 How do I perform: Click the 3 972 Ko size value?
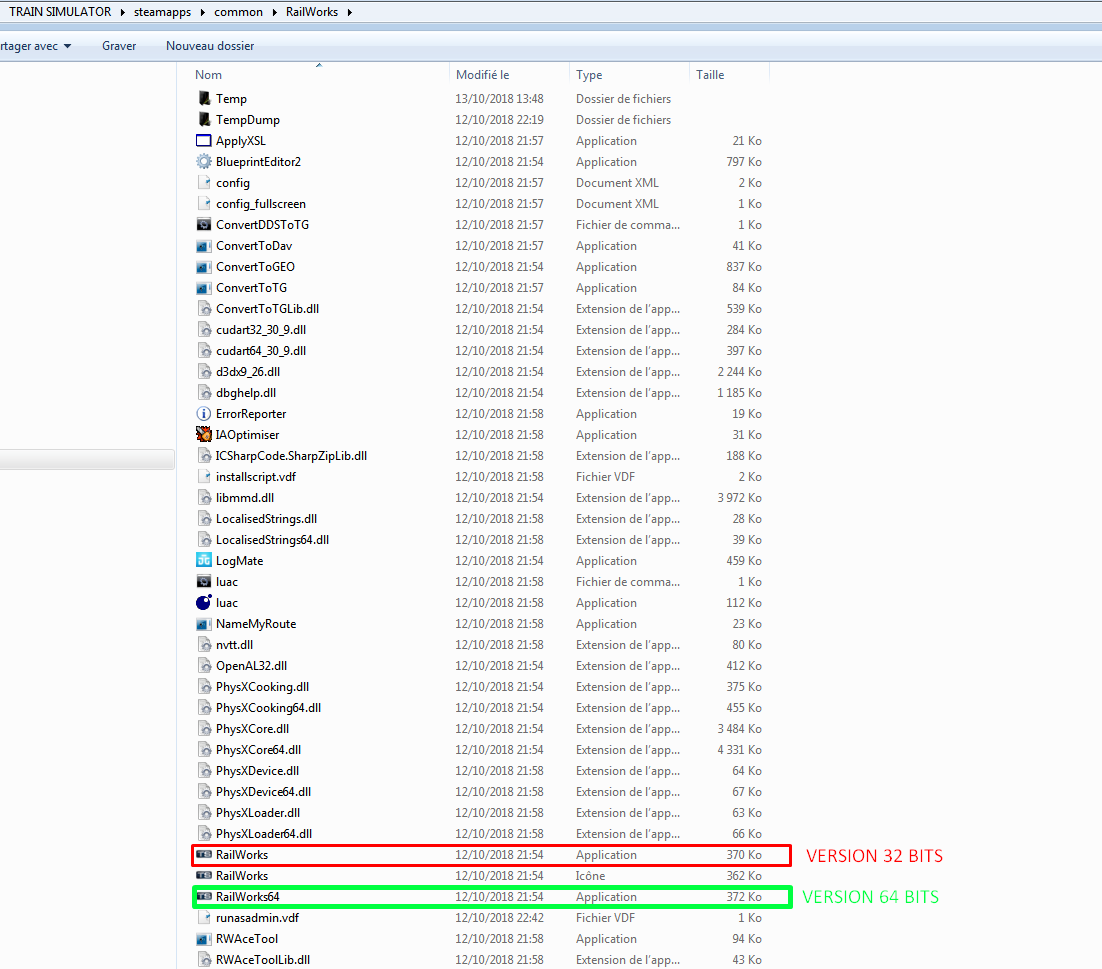coord(739,497)
